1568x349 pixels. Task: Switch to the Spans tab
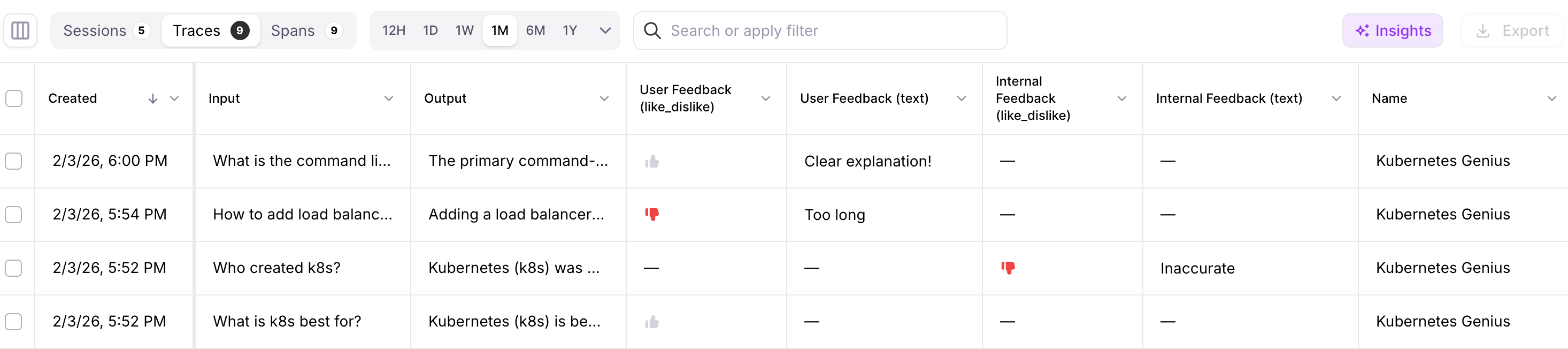pos(295,30)
